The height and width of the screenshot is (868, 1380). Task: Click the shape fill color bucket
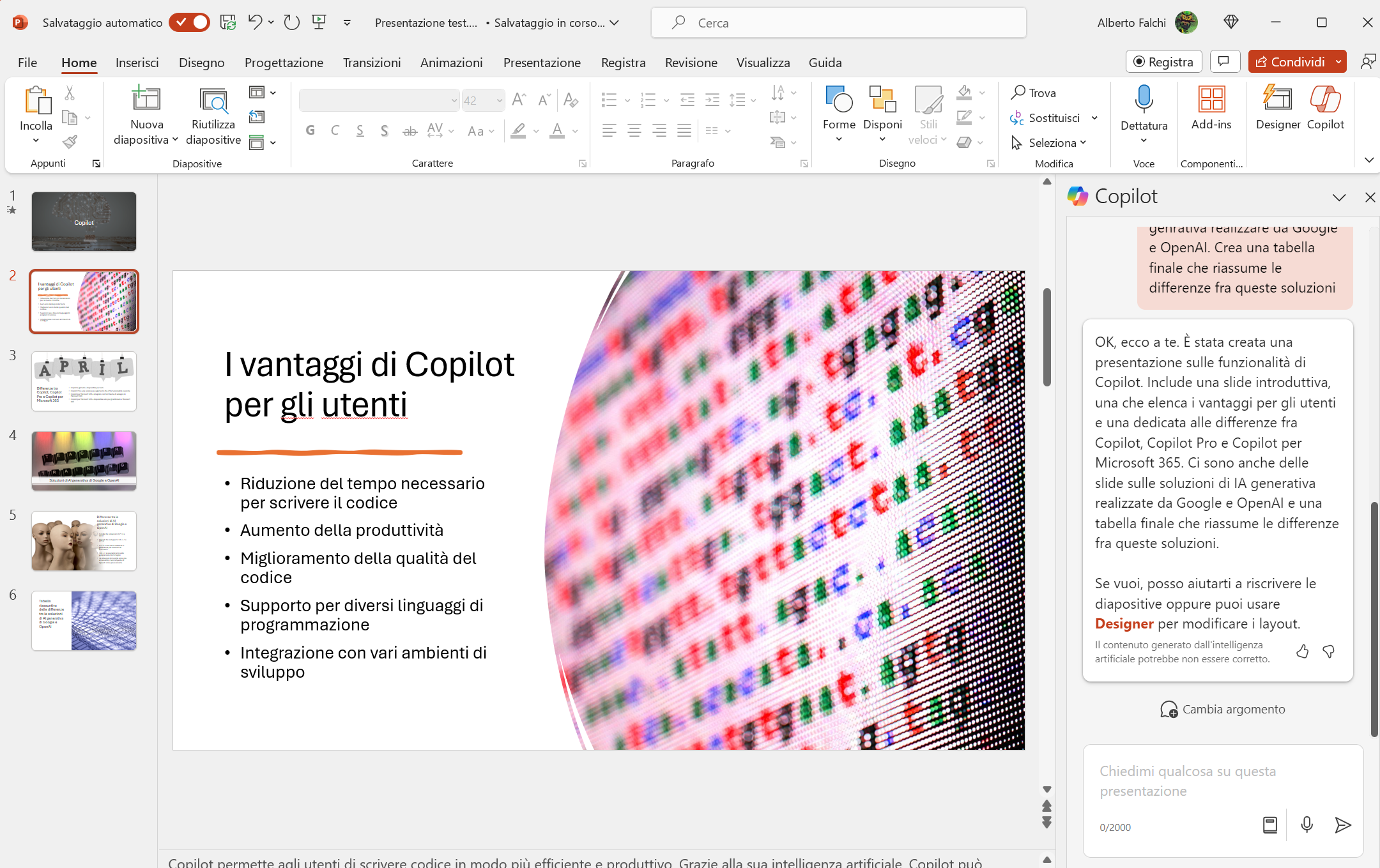pos(964,93)
